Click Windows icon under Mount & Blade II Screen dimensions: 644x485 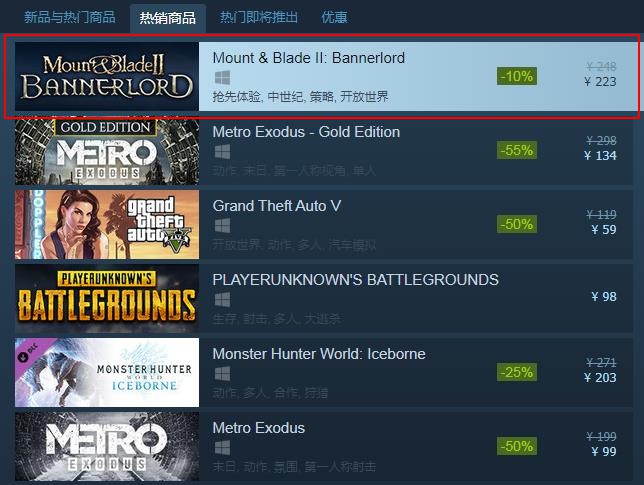tap(222, 78)
